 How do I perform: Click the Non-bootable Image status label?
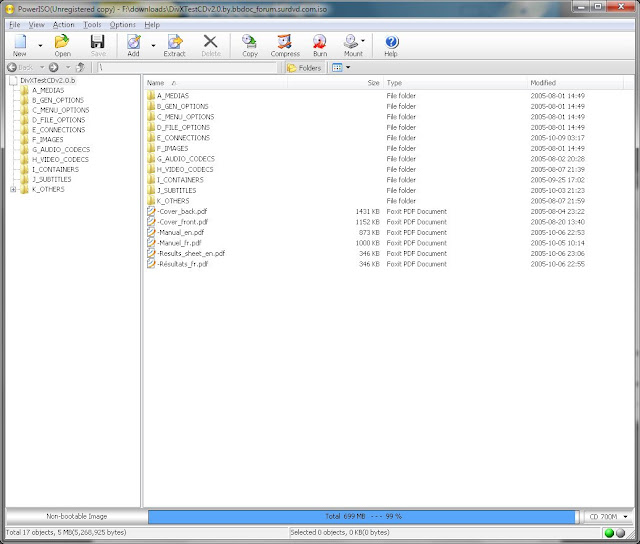click(77, 517)
